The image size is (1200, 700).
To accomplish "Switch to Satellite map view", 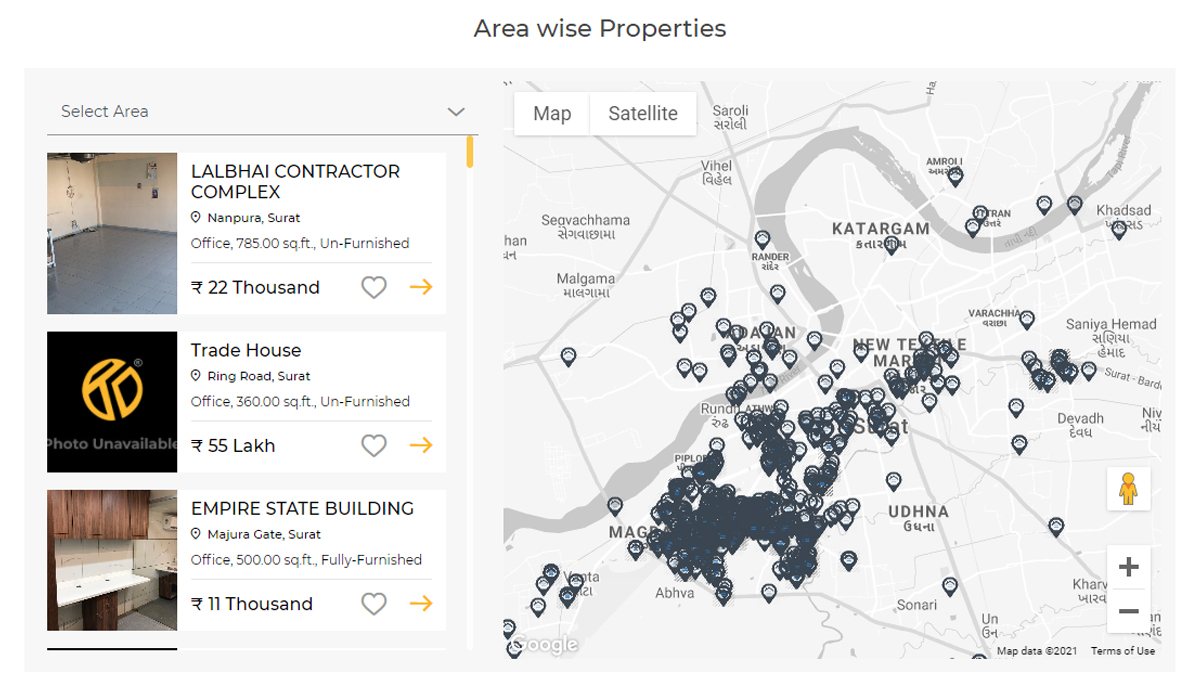I will point(643,114).
